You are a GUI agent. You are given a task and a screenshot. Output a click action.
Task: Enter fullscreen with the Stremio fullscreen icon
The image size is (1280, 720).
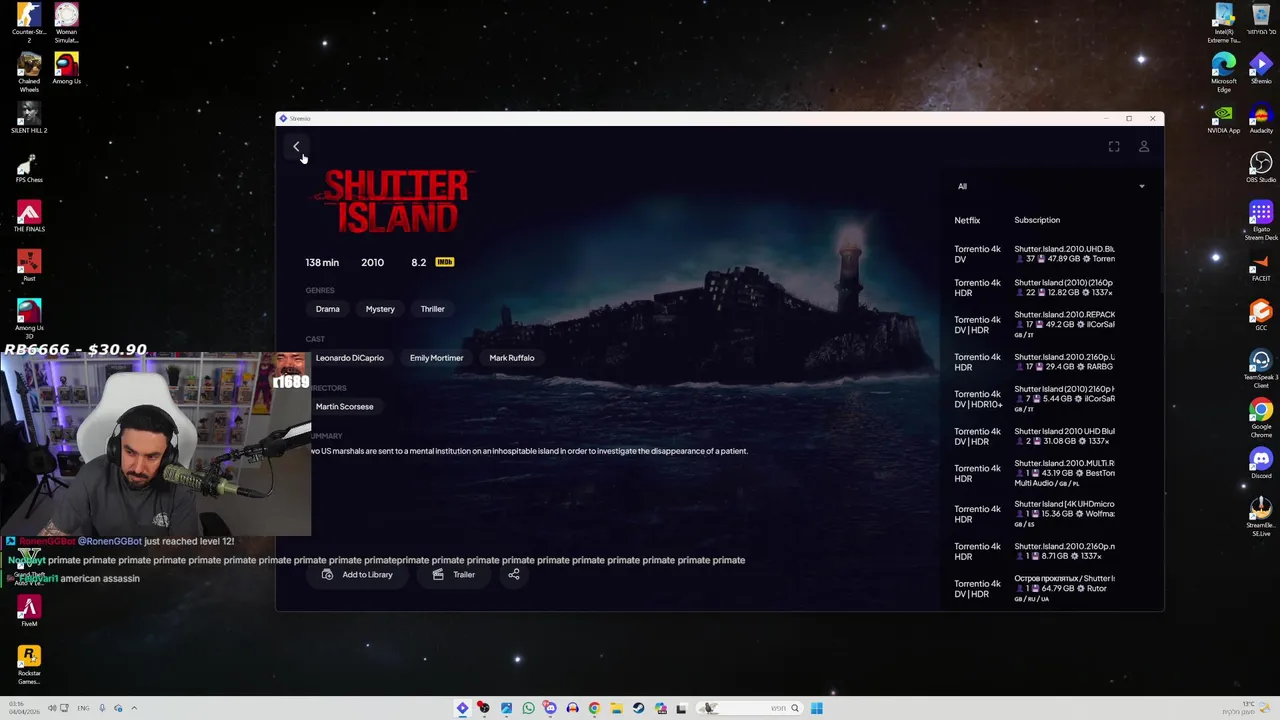1114,147
